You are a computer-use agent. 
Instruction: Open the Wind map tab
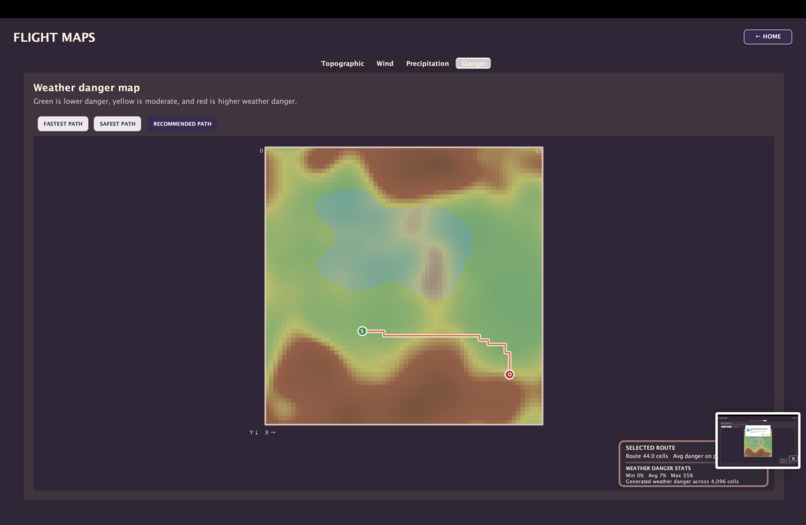click(384, 63)
